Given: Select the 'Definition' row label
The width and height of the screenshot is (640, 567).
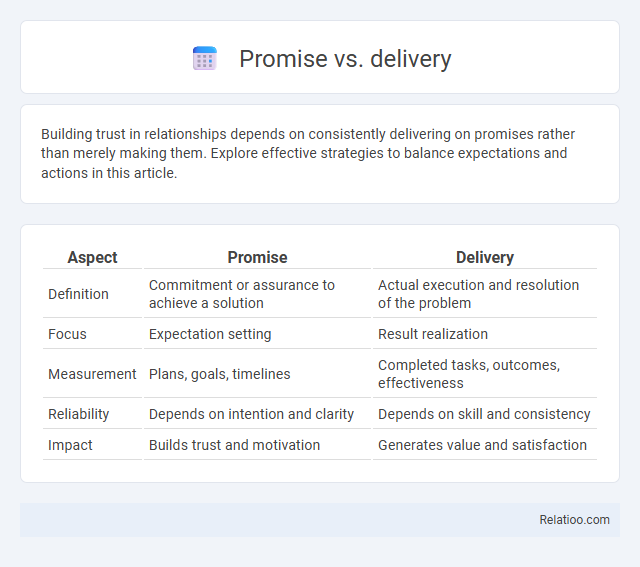Looking at the screenshot, I should pos(78,294).
